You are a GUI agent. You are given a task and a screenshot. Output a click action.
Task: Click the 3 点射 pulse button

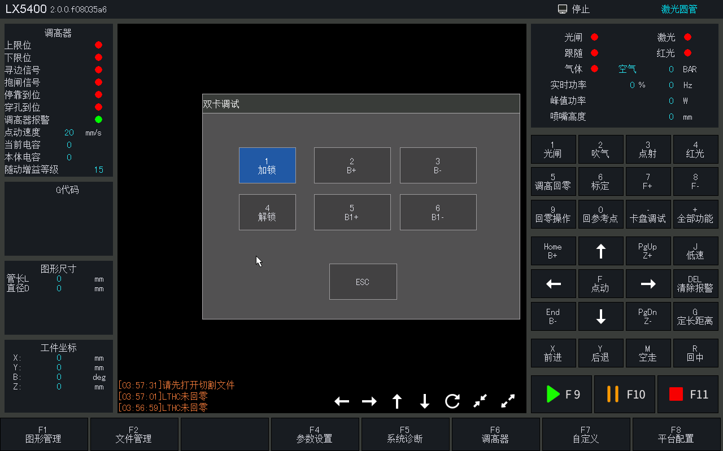[x=648, y=149]
